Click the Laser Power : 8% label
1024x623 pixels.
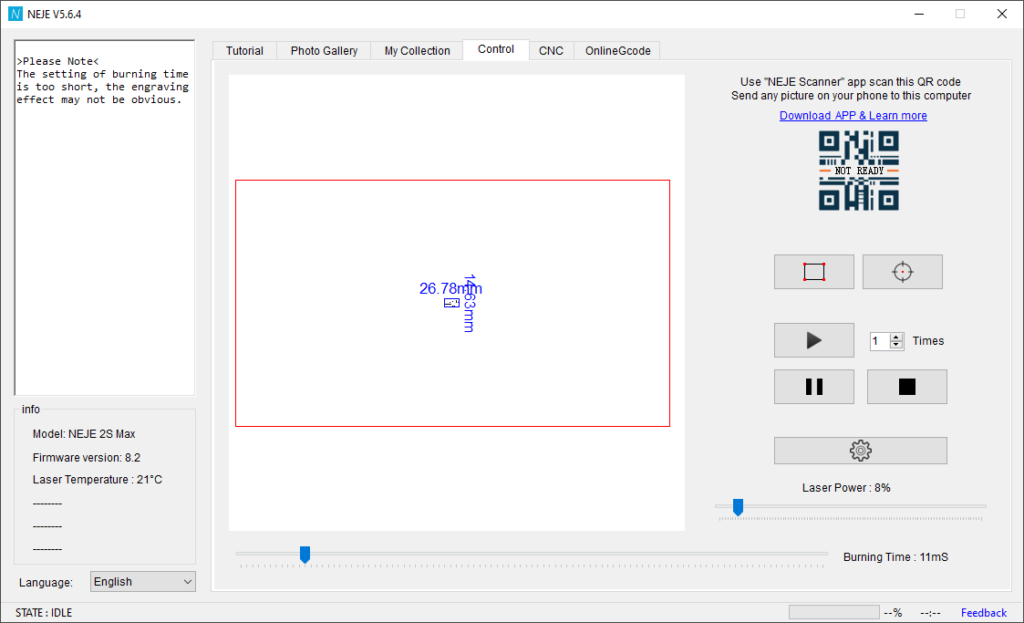[x=846, y=488]
